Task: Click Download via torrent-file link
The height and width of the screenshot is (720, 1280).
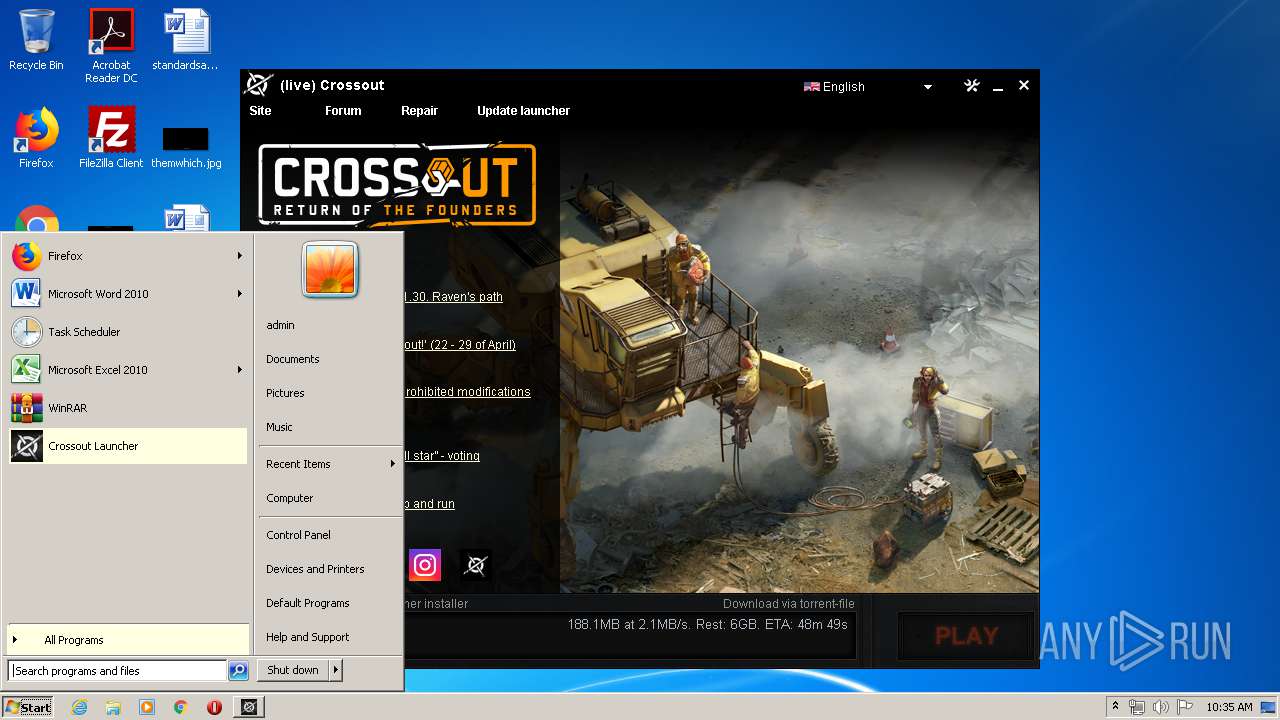Action: pos(789,604)
